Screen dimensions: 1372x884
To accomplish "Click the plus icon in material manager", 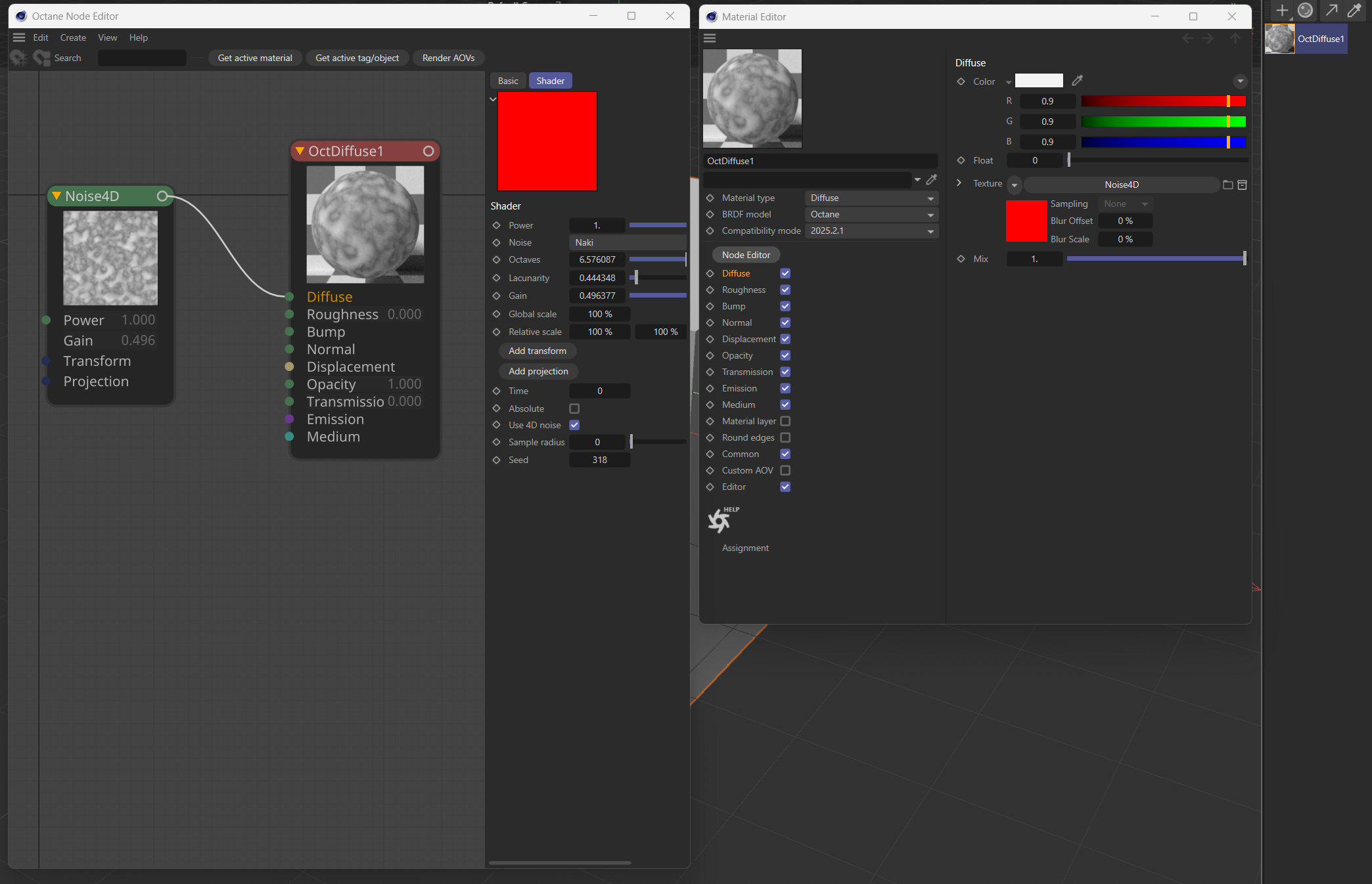I will (x=1281, y=10).
